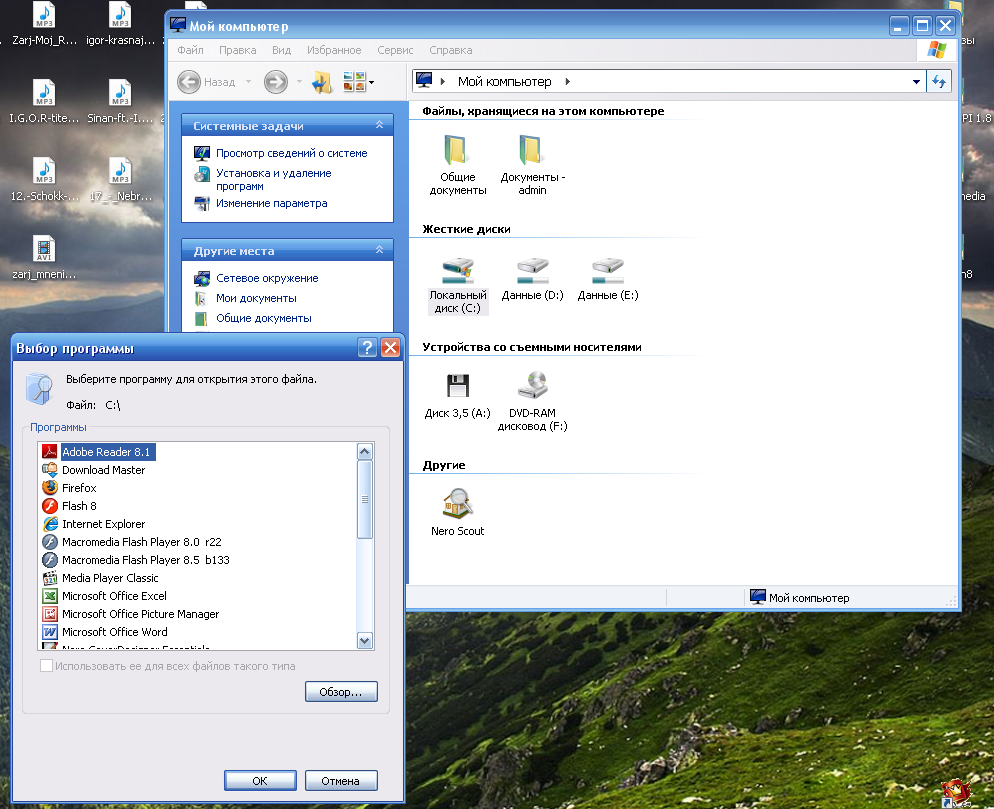Open the Избранное menu
The width and height of the screenshot is (994, 809).
click(x=334, y=50)
